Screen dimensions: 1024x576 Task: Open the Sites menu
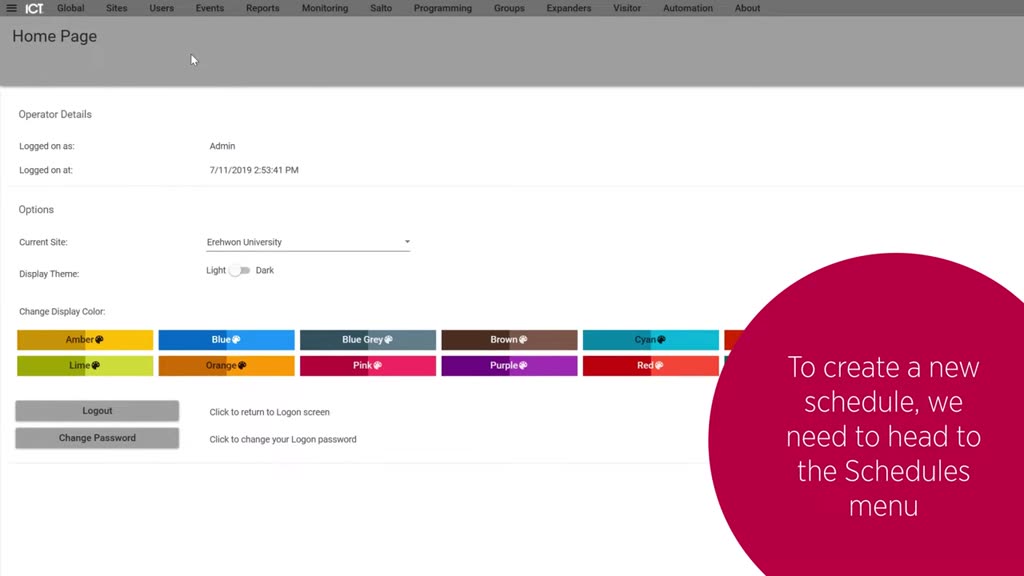(x=117, y=8)
